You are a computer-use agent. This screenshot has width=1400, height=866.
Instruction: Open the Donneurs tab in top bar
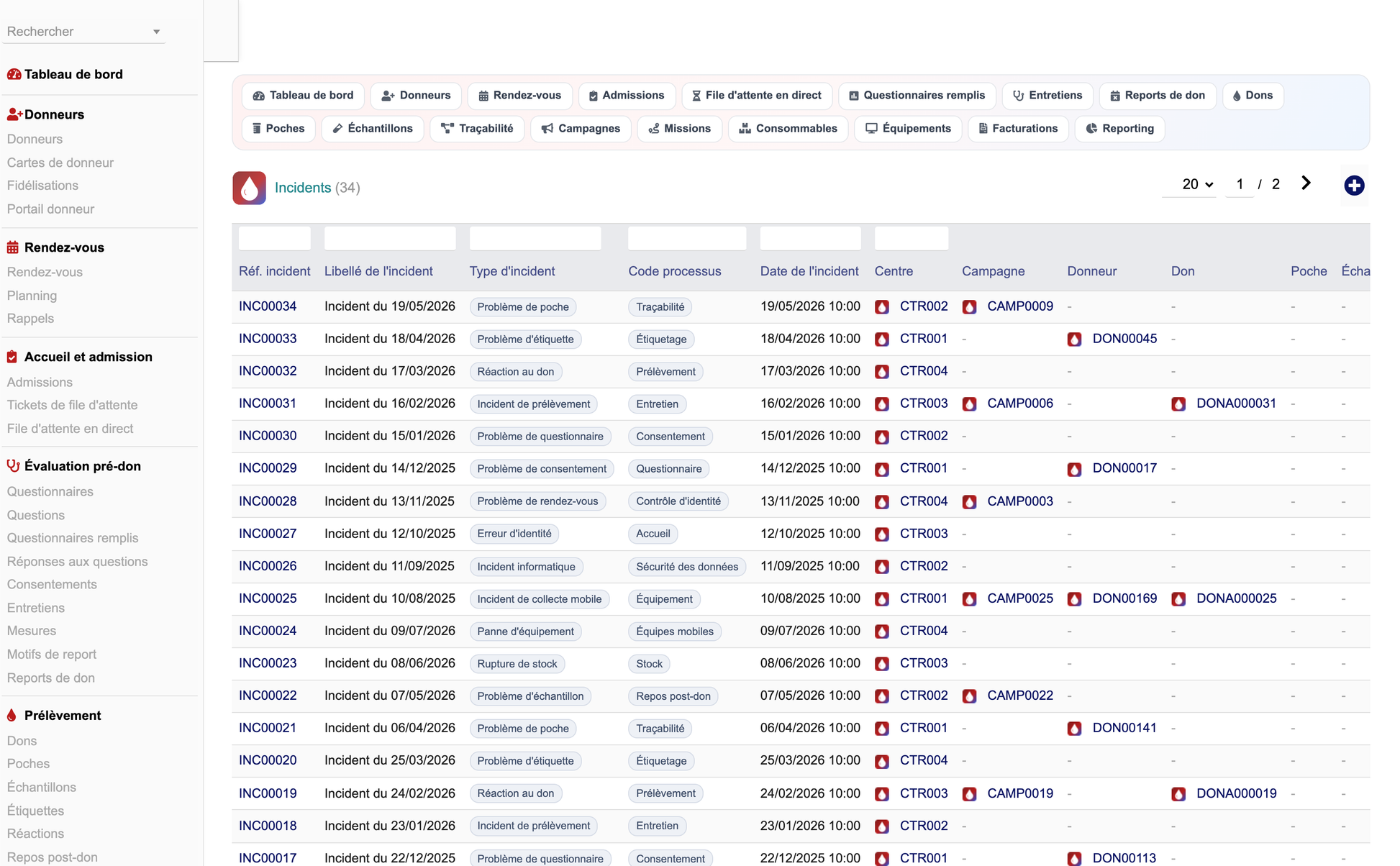tap(416, 96)
